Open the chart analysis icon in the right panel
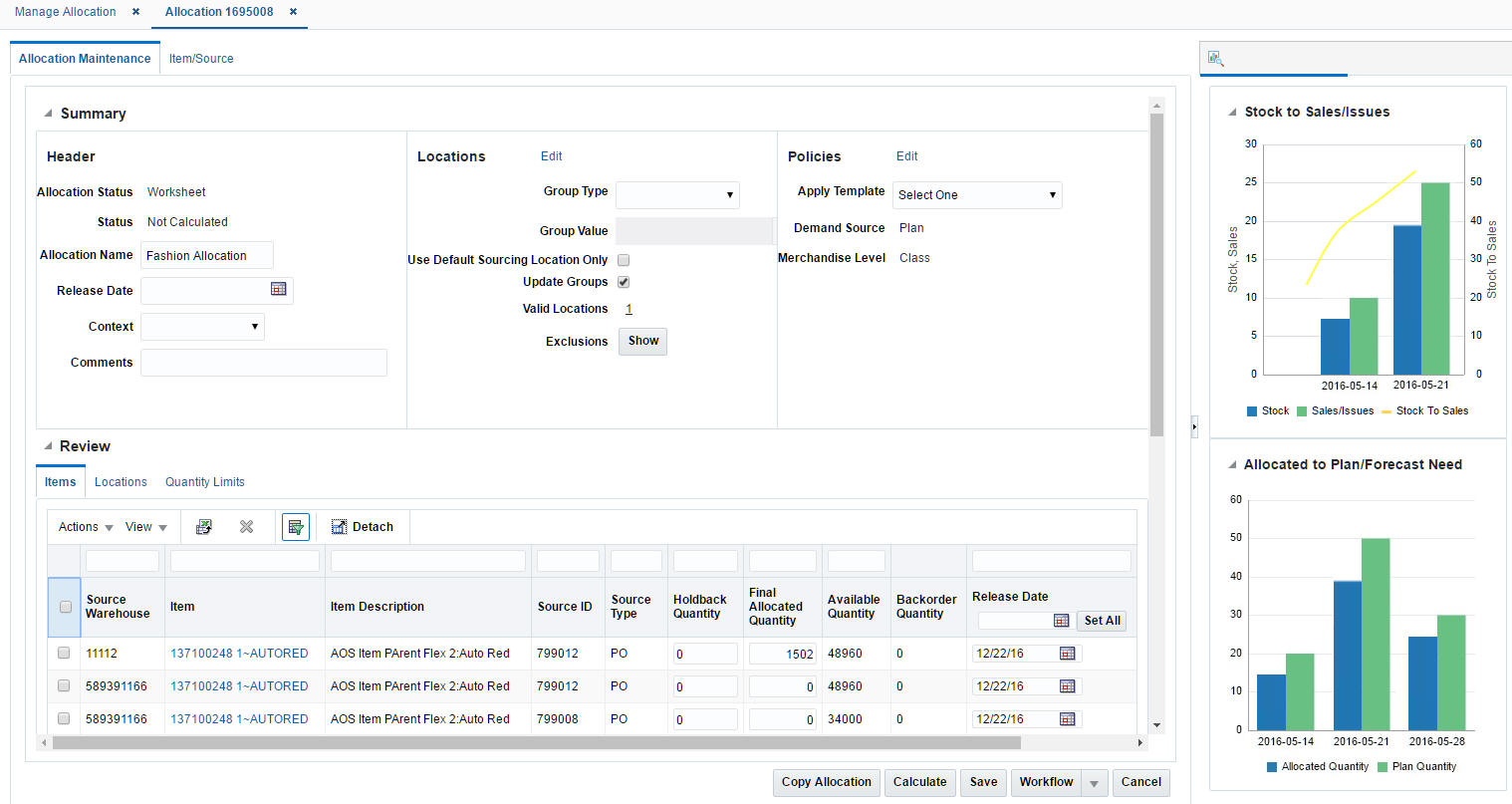Image resolution: width=1512 pixels, height=804 pixels. pos(1215,59)
